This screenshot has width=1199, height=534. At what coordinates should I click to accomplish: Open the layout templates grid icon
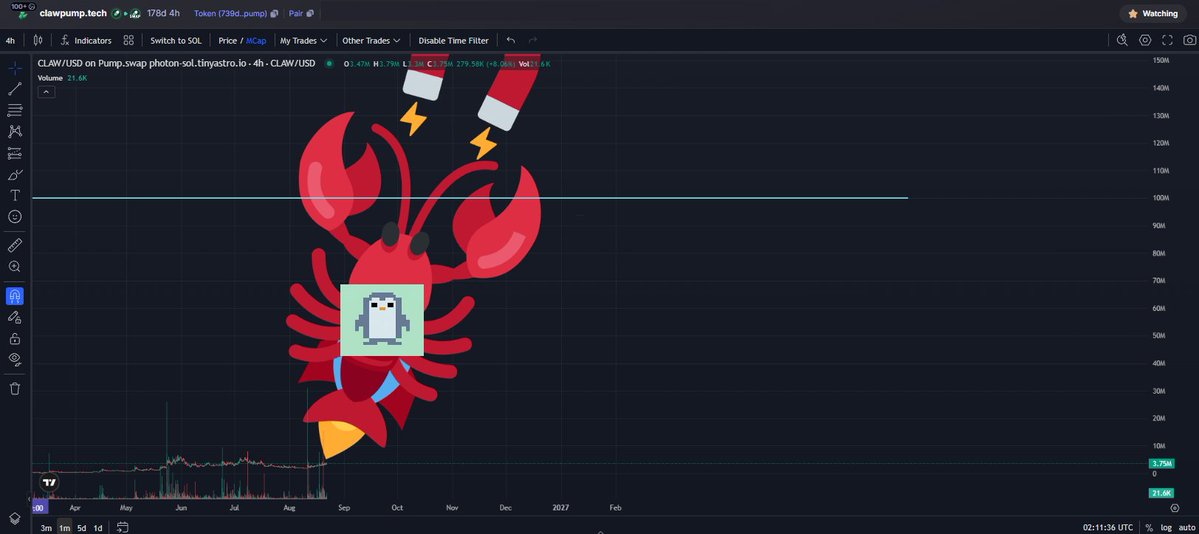tap(128, 41)
